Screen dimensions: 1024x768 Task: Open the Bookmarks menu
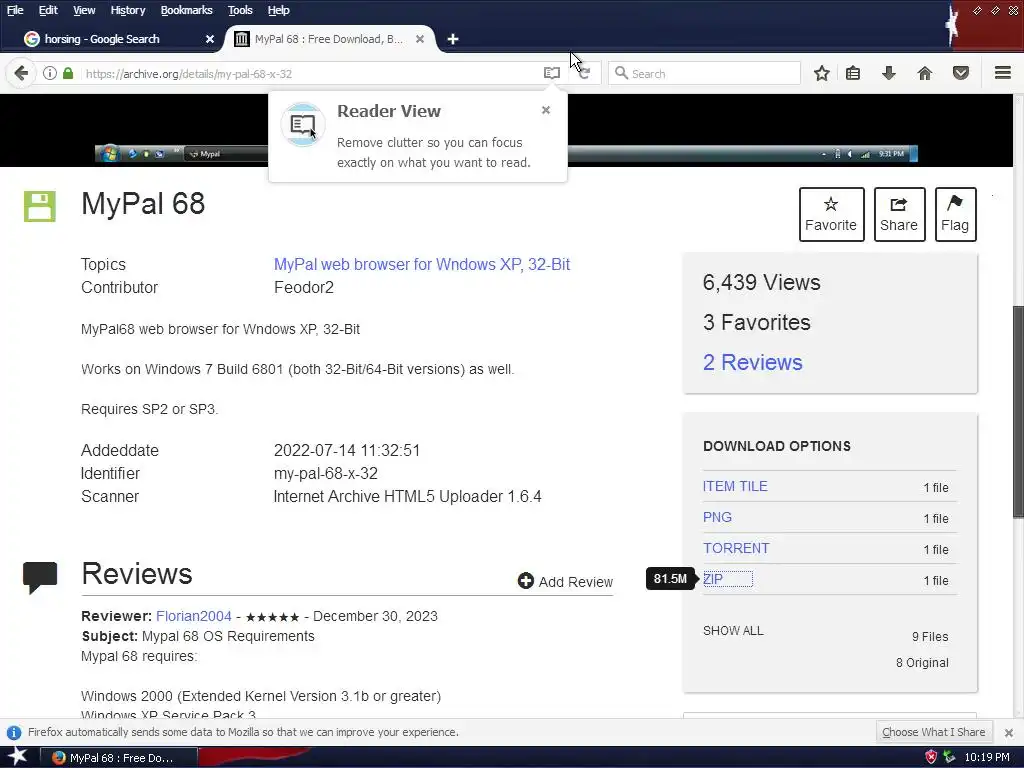pyautogui.click(x=187, y=10)
